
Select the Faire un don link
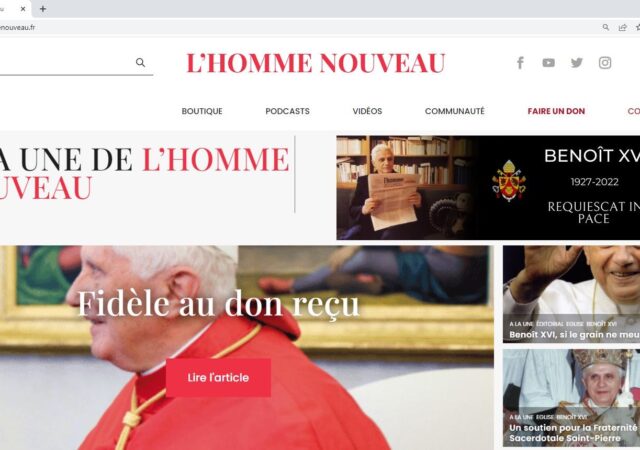click(x=556, y=111)
